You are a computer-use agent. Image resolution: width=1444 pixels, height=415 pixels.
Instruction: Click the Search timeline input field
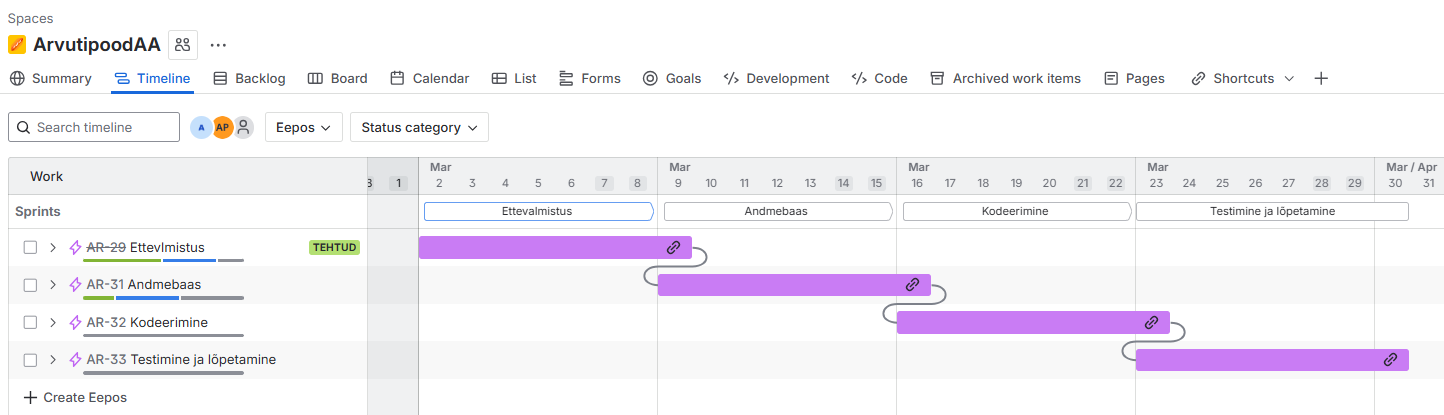(x=95, y=127)
